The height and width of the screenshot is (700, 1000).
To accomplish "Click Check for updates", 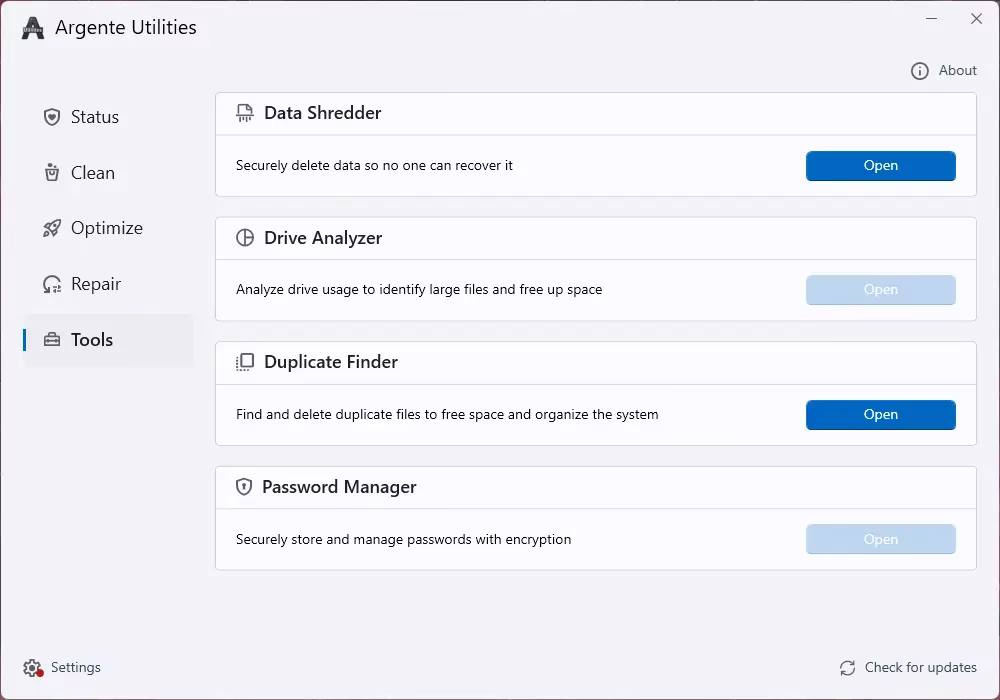I will point(920,667).
